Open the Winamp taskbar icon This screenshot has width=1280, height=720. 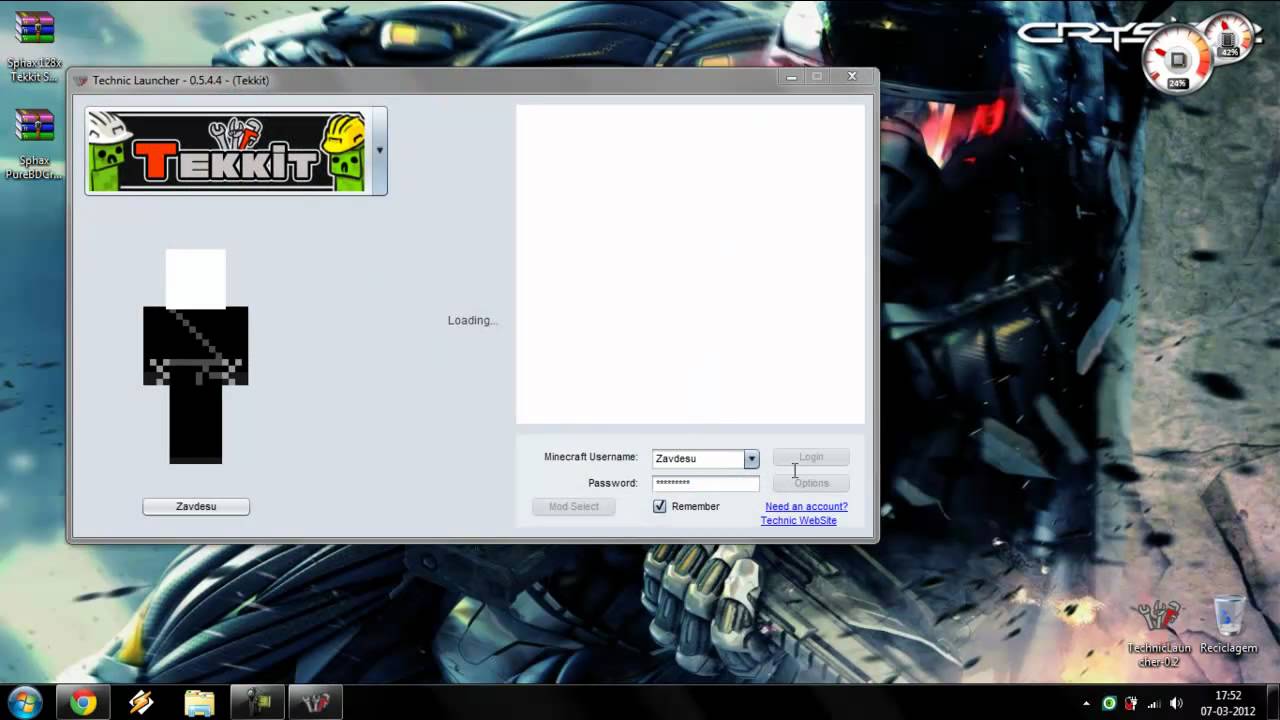click(x=141, y=703)
